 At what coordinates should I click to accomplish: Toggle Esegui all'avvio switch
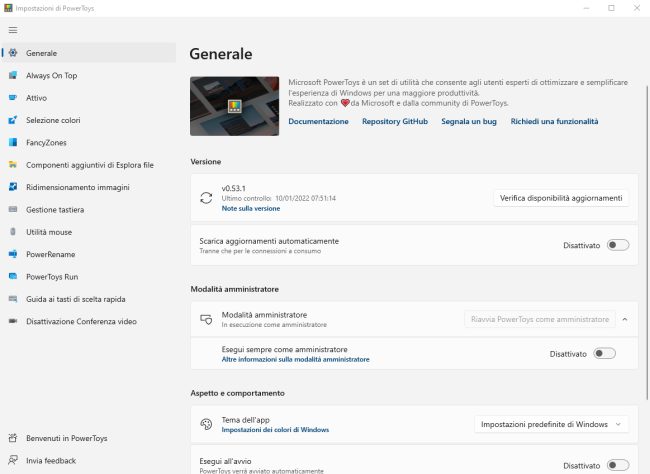(618, 465)
